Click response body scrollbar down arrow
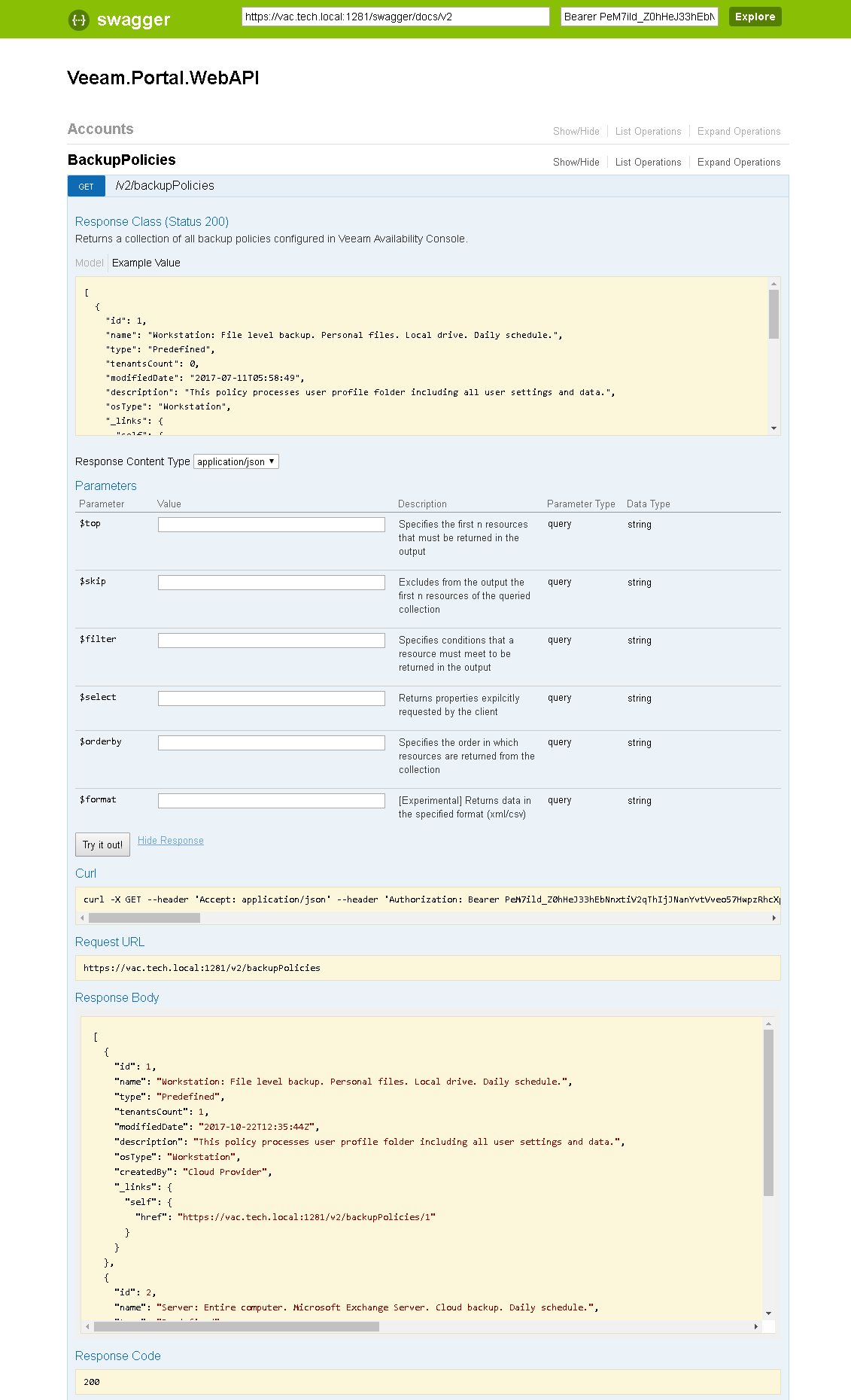This screenshot has height=1400, width=851. click(768, 1313)
